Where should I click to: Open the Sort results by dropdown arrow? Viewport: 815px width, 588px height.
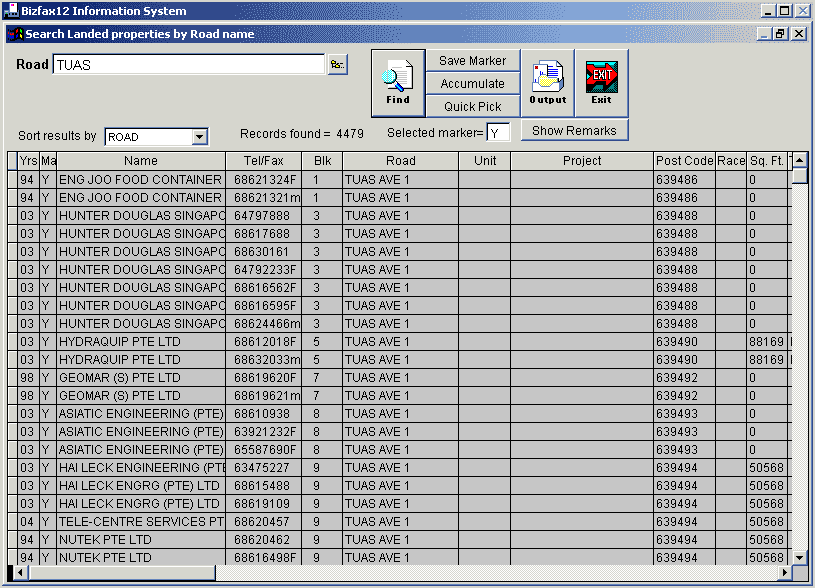coord(200,137)
